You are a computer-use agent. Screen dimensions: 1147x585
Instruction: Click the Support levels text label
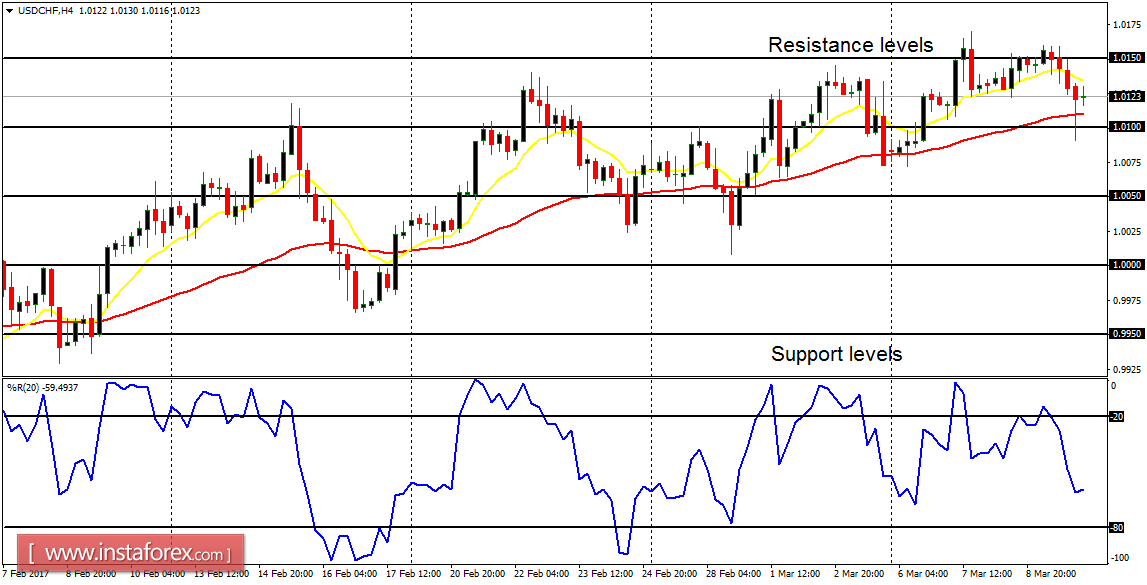click(x=836, y=353)
